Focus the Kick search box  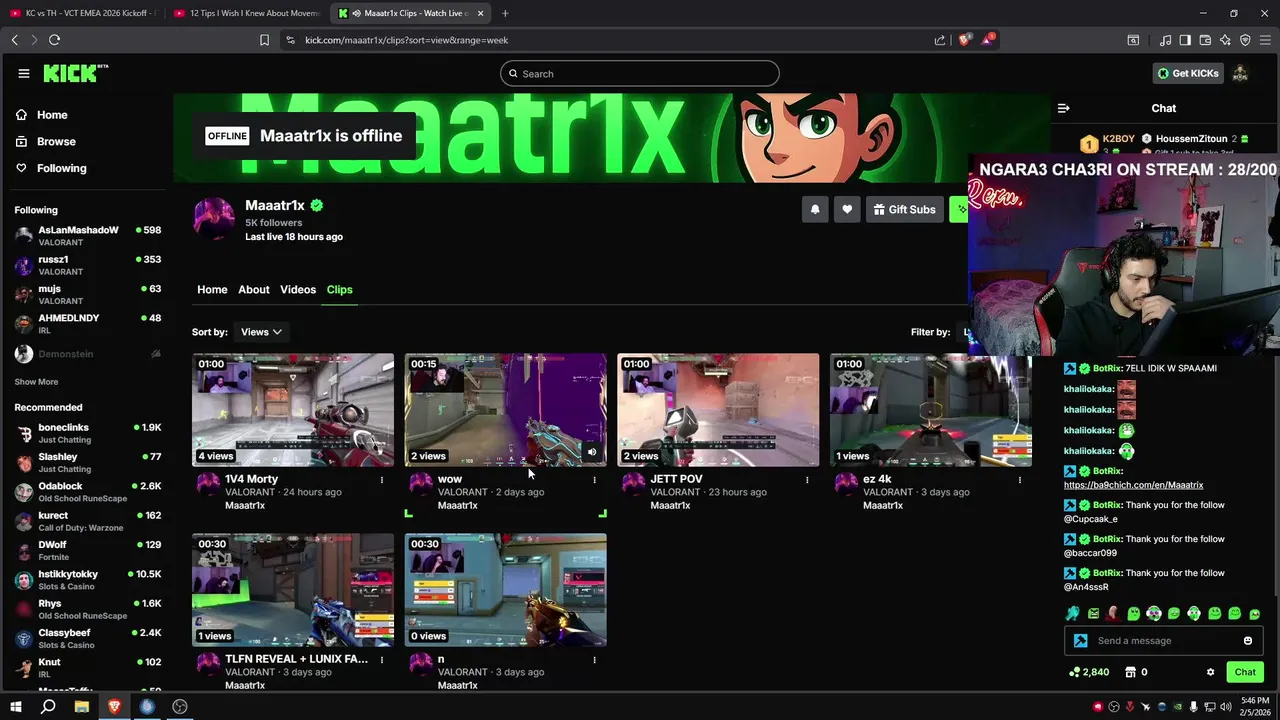tap(640, 74)
